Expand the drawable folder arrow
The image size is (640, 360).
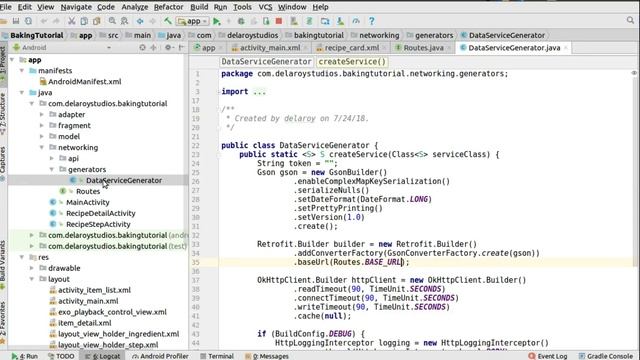[32, 268]
